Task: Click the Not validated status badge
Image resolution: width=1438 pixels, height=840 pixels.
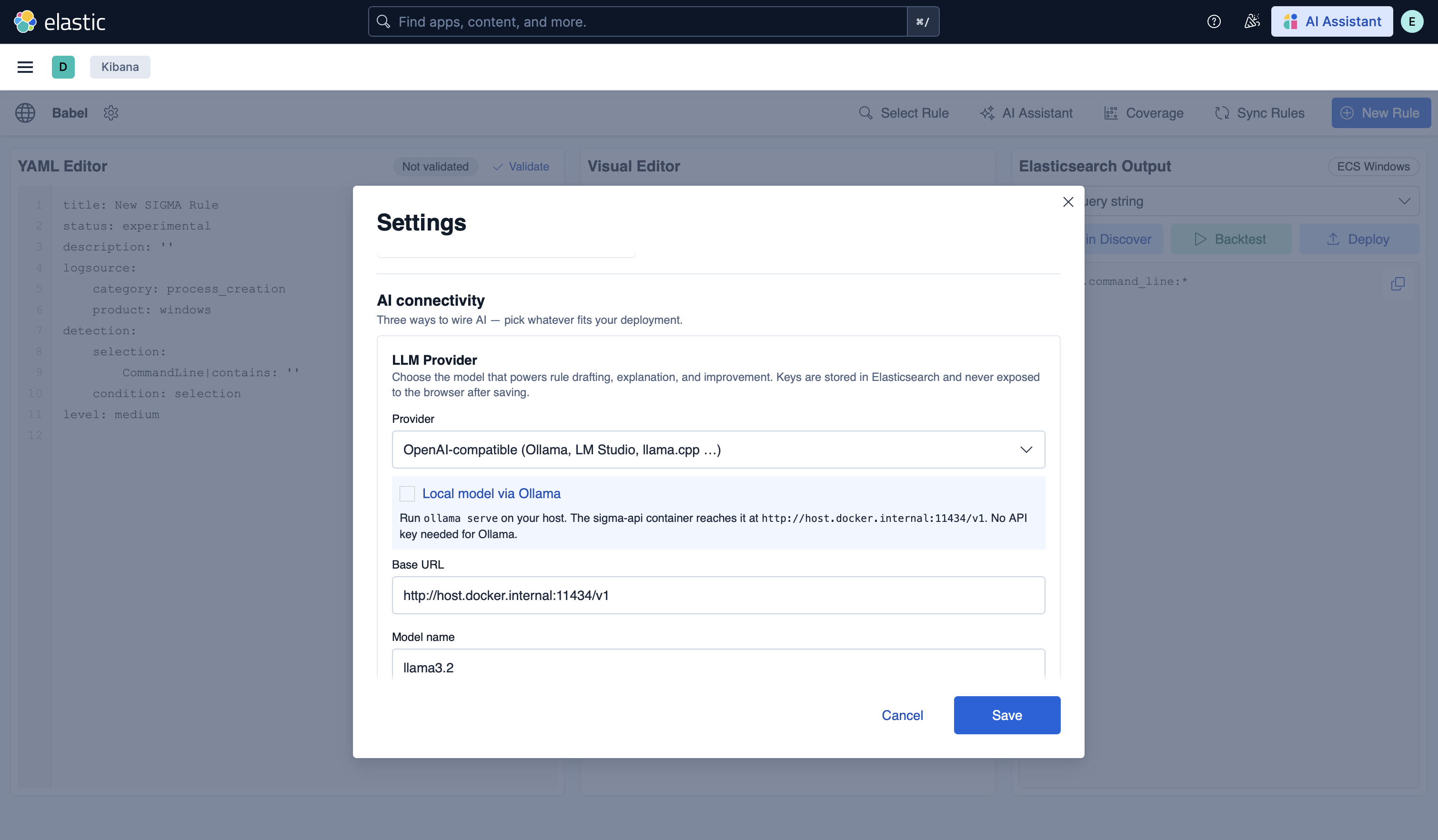Action: pos(435,167)
